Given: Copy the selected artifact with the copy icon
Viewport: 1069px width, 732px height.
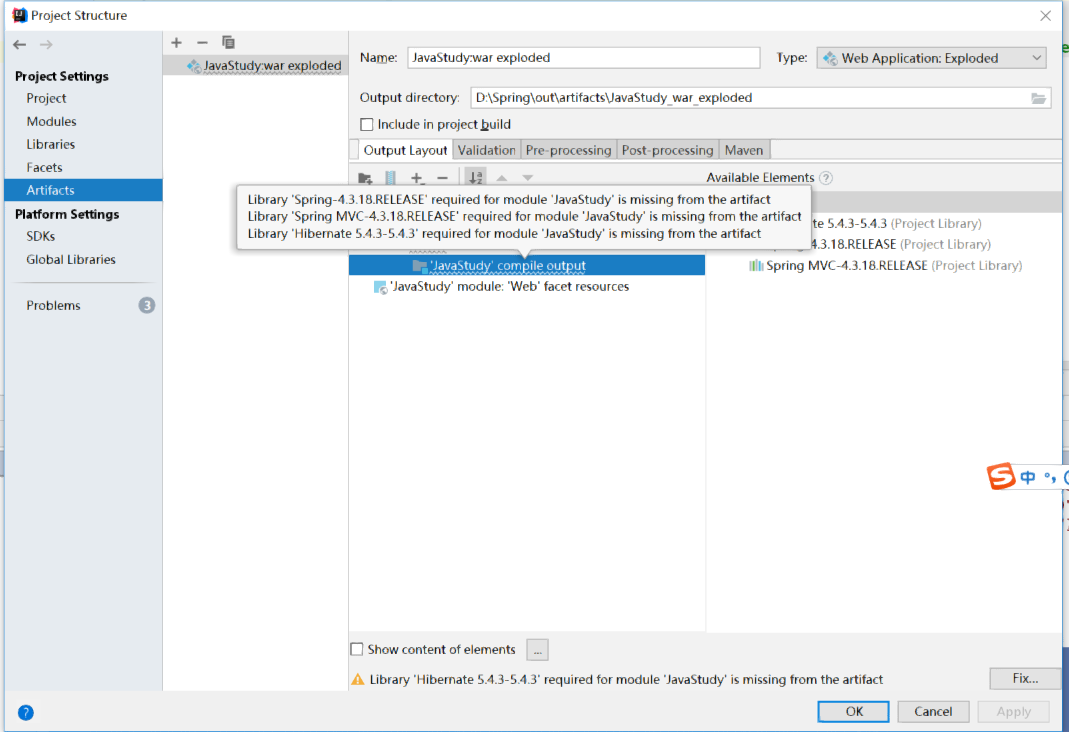Looking at the screenshot, I should 228,43.
